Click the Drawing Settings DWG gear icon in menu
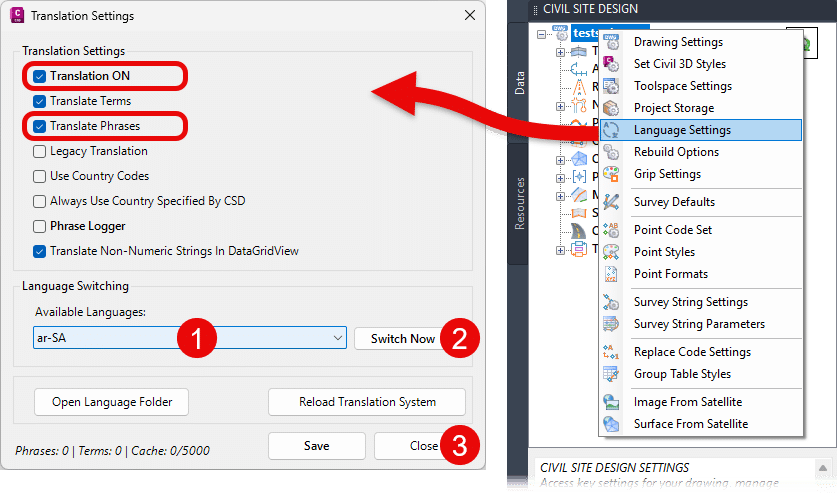 tap(611, 42)
